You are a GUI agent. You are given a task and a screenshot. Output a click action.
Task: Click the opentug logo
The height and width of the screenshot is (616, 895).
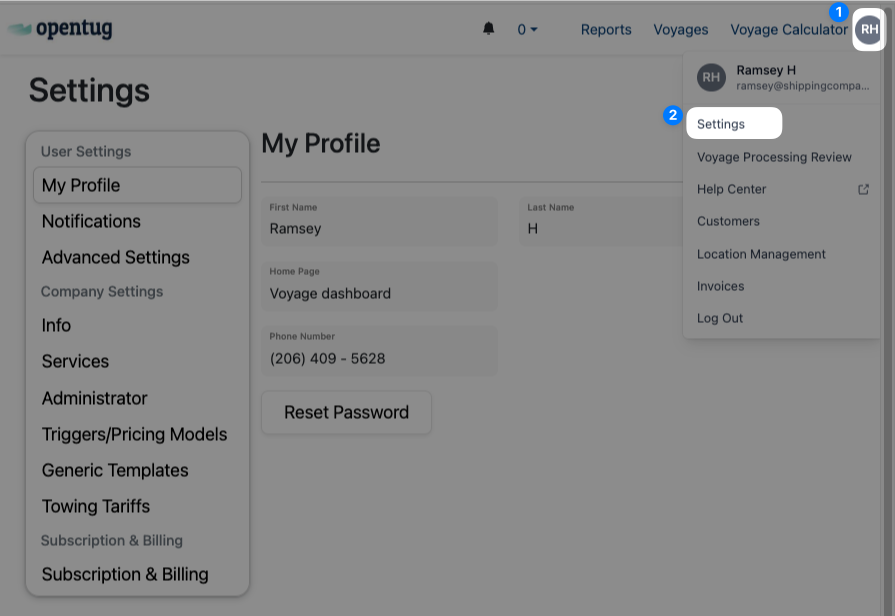(x=60, y=29)
